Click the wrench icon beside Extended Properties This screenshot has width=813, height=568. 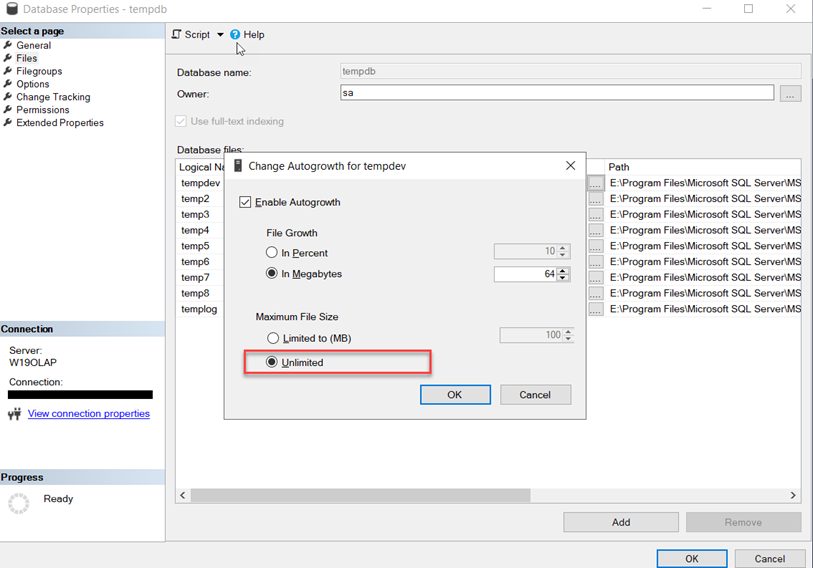[8, 122]
